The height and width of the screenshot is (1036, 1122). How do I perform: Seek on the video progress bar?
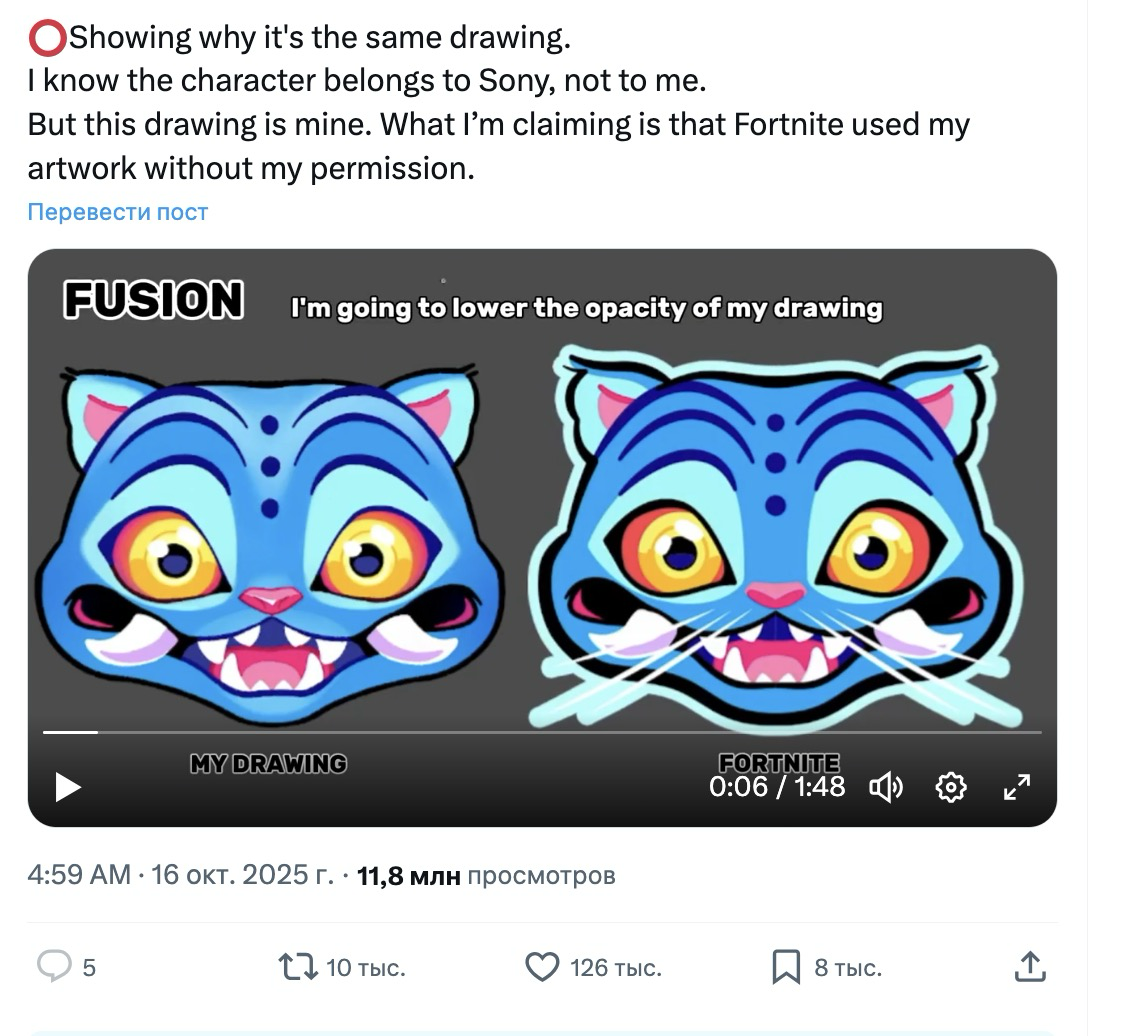tap(540, 733)
